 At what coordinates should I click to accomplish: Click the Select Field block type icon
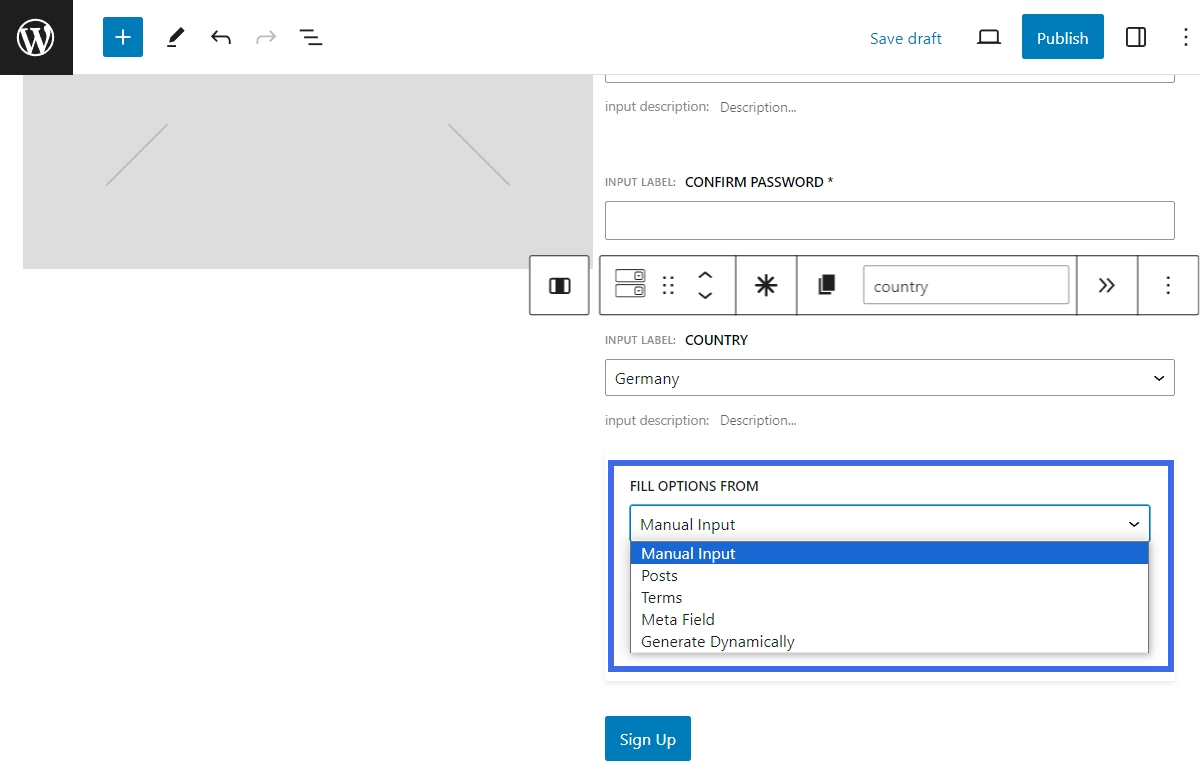point(630,284)
